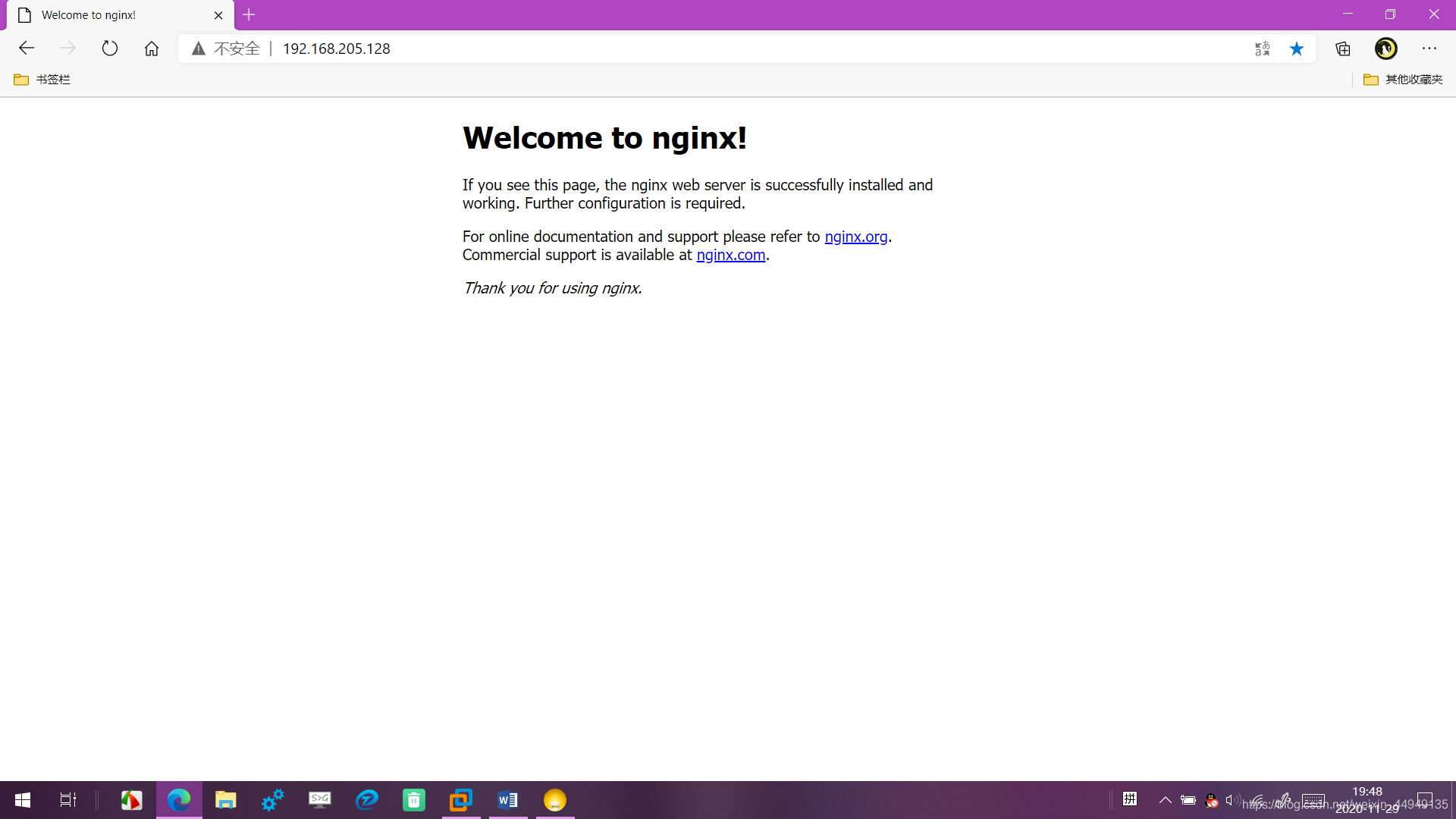This screenshot has width=1456, height=819.
Task: Launch the blue Z browser taskbar icon
Action: [367, 800]
